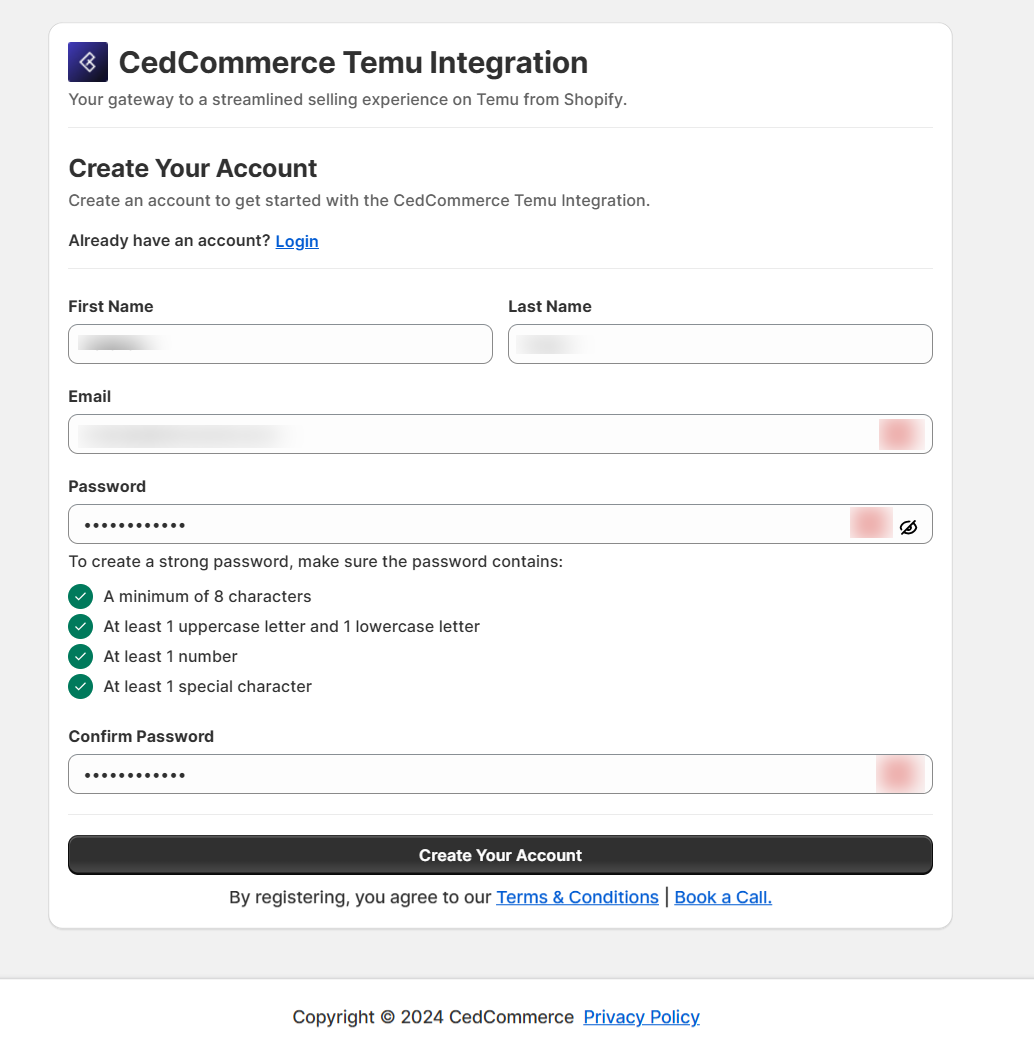Click the special character check icon

click(x=80, y=686)
